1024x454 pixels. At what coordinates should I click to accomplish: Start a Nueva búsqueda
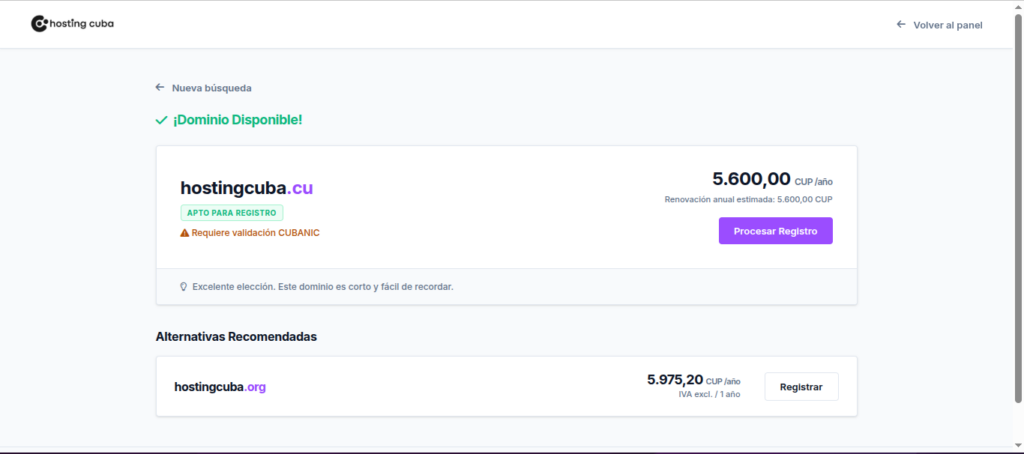211,88
